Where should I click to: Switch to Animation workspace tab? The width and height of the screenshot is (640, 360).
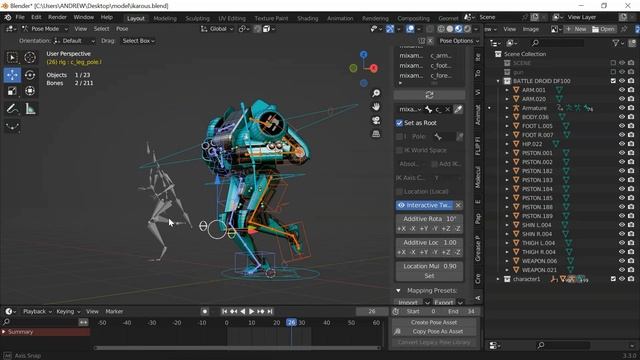pos(340,18)
